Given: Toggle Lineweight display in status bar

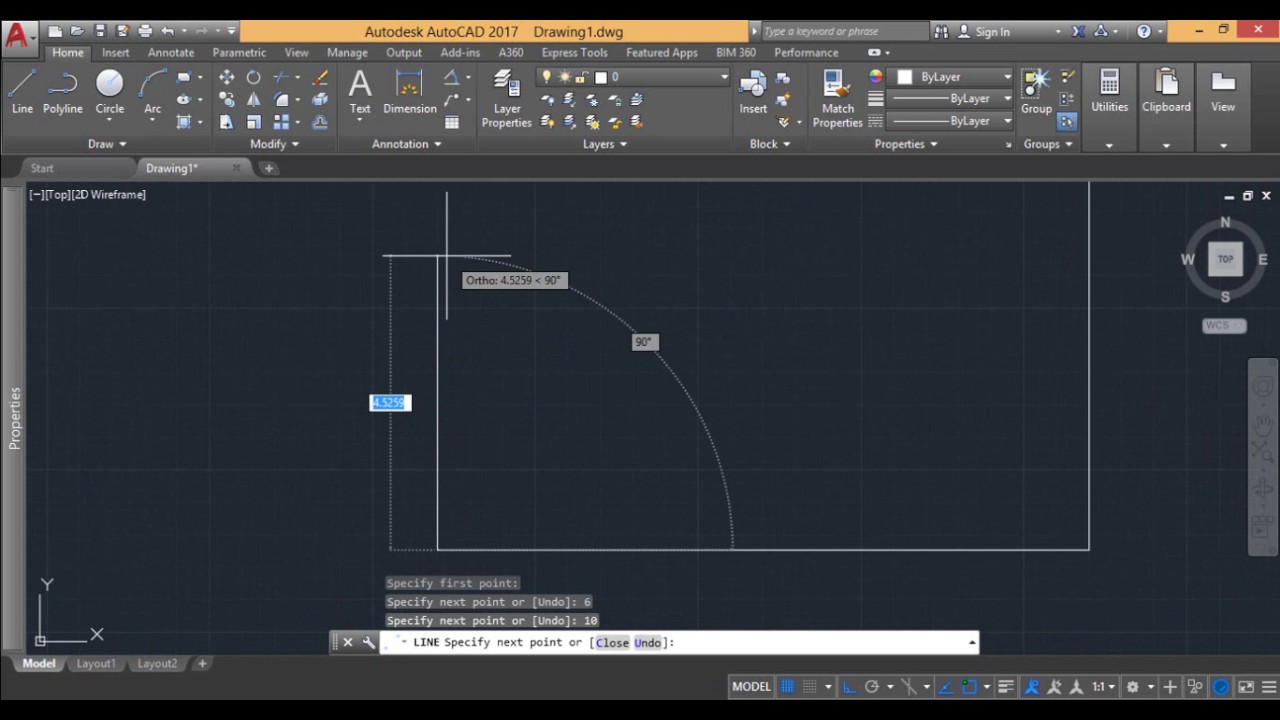Looking at the screenshot, I should click(x=1006, y=687).
